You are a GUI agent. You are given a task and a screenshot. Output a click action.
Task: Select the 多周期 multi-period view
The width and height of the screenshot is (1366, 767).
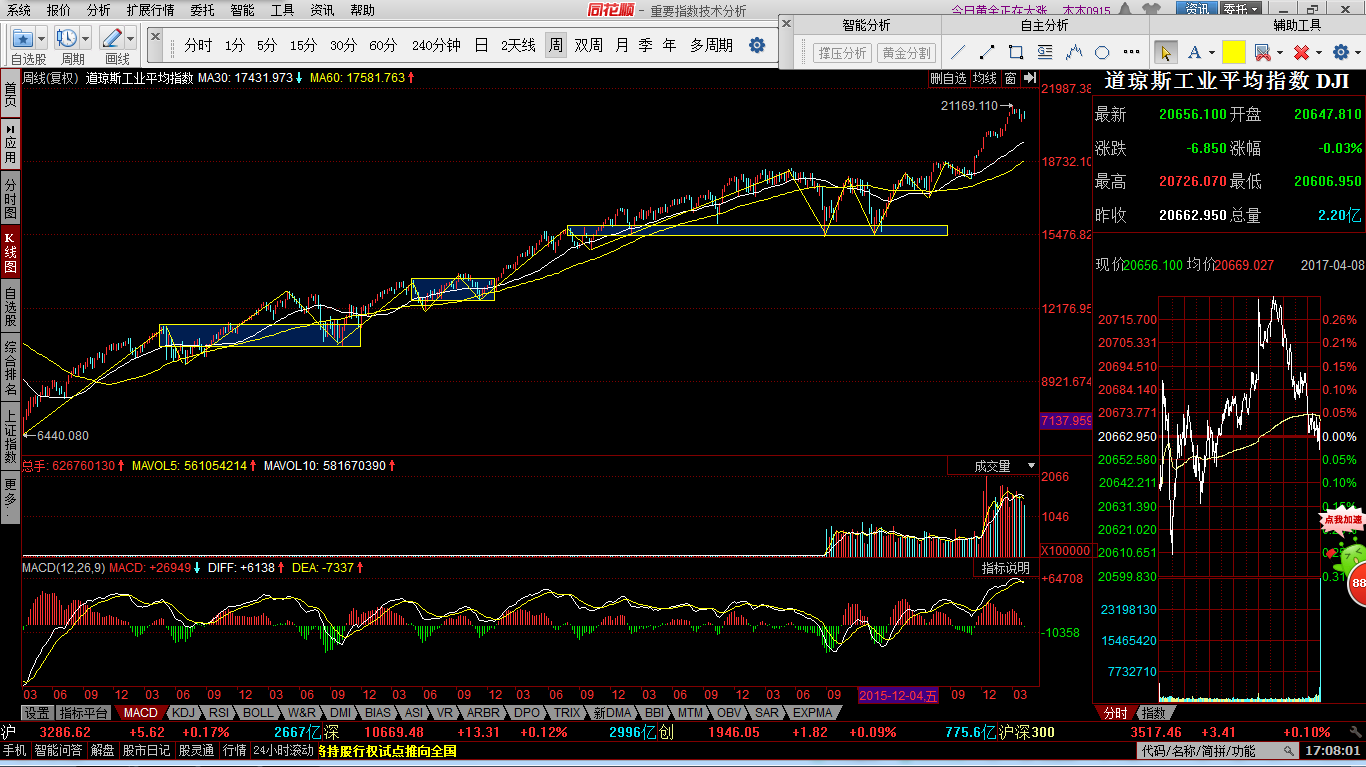tap(711, 45)
